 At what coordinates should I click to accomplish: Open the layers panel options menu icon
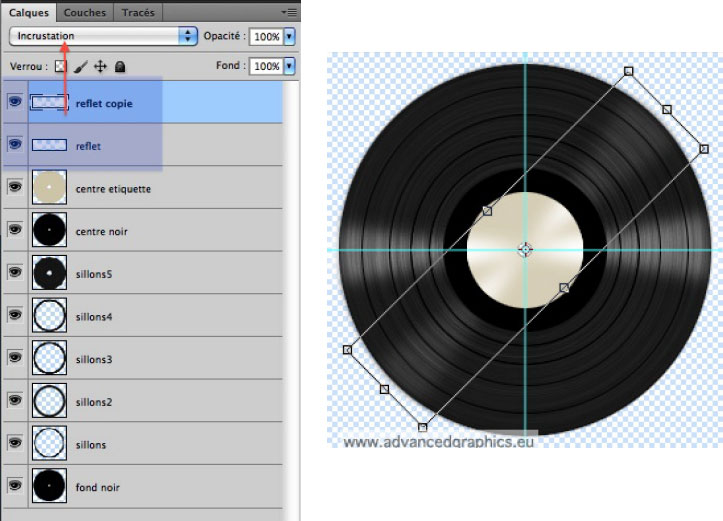[x=291, y=13]
